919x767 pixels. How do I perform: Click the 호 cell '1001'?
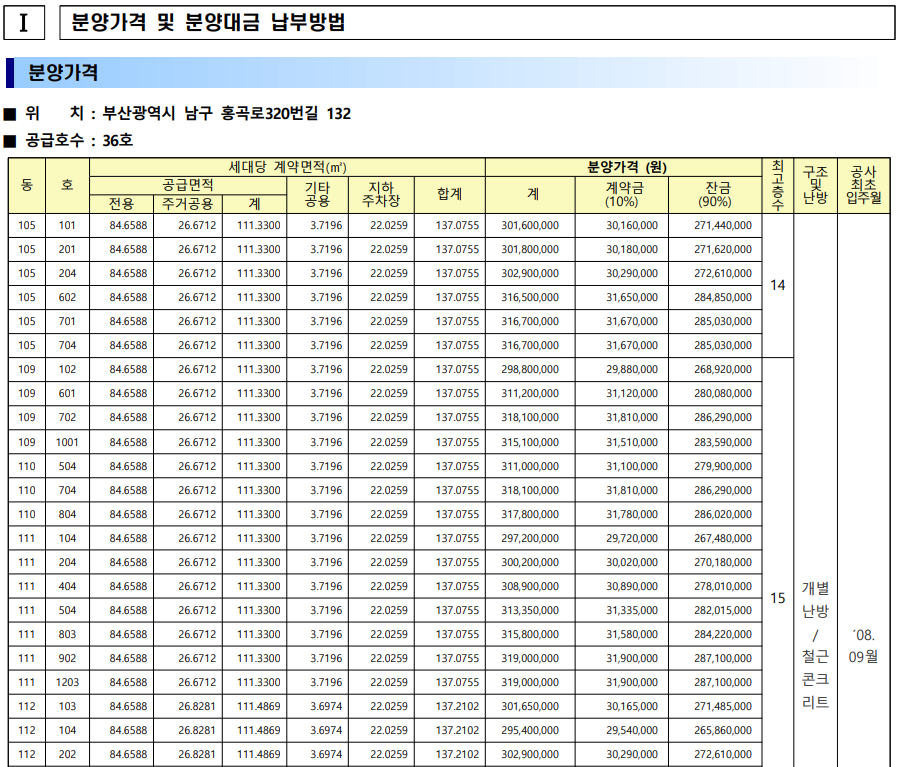tap(67, 442)
